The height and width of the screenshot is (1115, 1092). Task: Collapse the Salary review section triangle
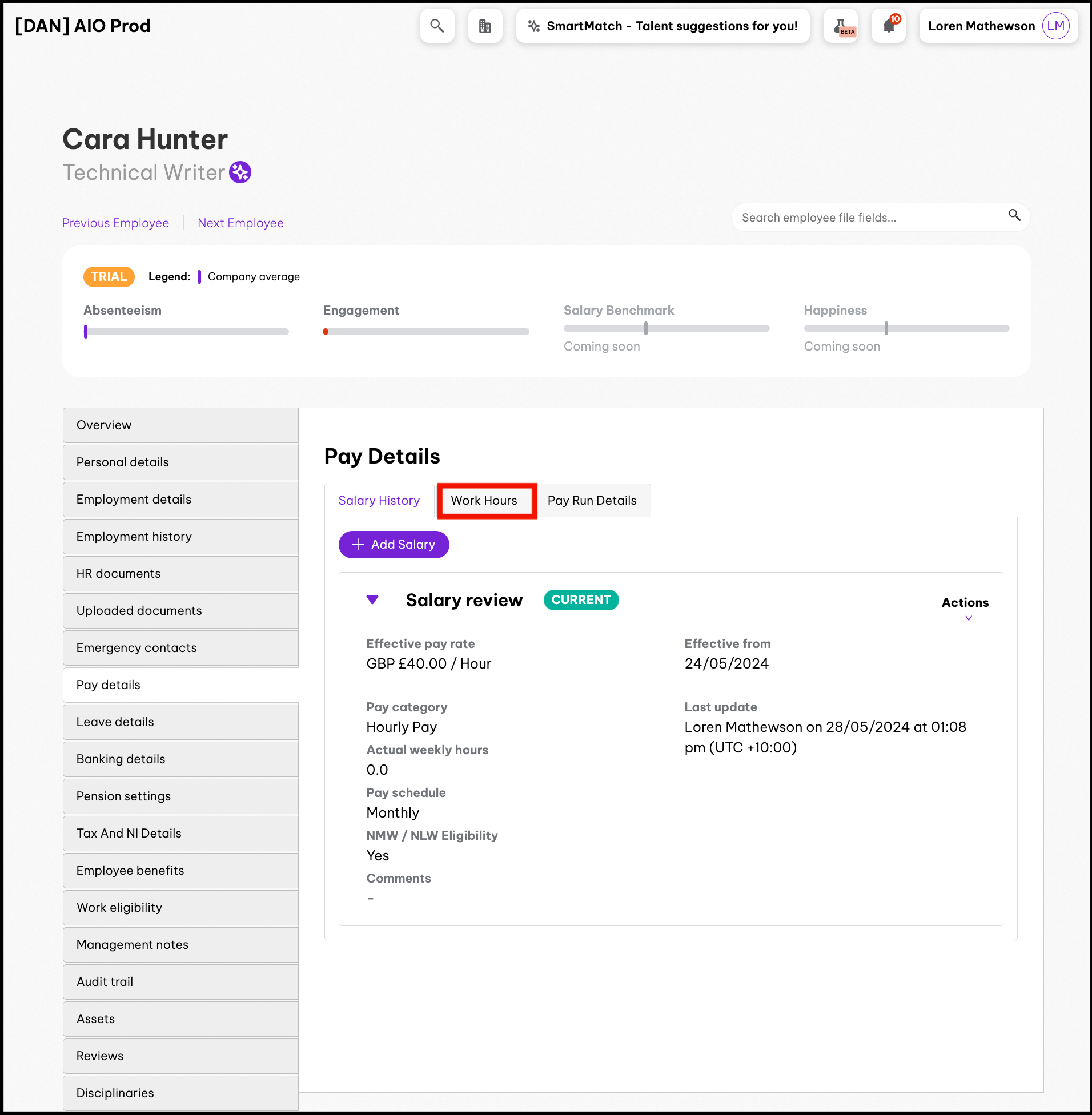coord(372,599)
